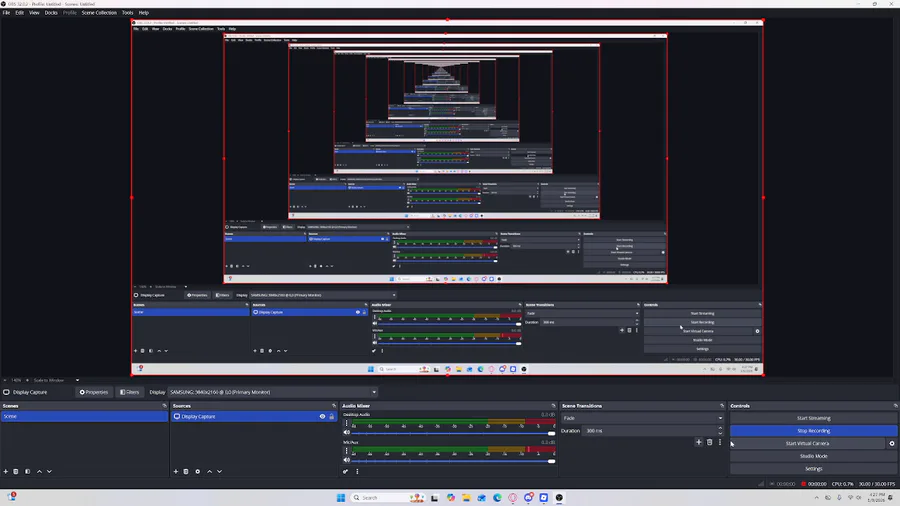Screen dimensions: 900x506
Task: Pop out the Controls dock
Action: (x=895, y=406)
